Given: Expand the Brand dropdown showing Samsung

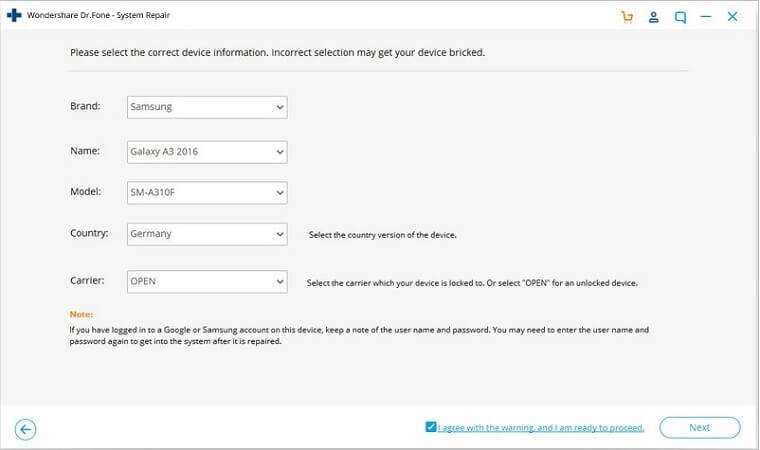Looking at the screenshot, I should (x=207, y=106).
